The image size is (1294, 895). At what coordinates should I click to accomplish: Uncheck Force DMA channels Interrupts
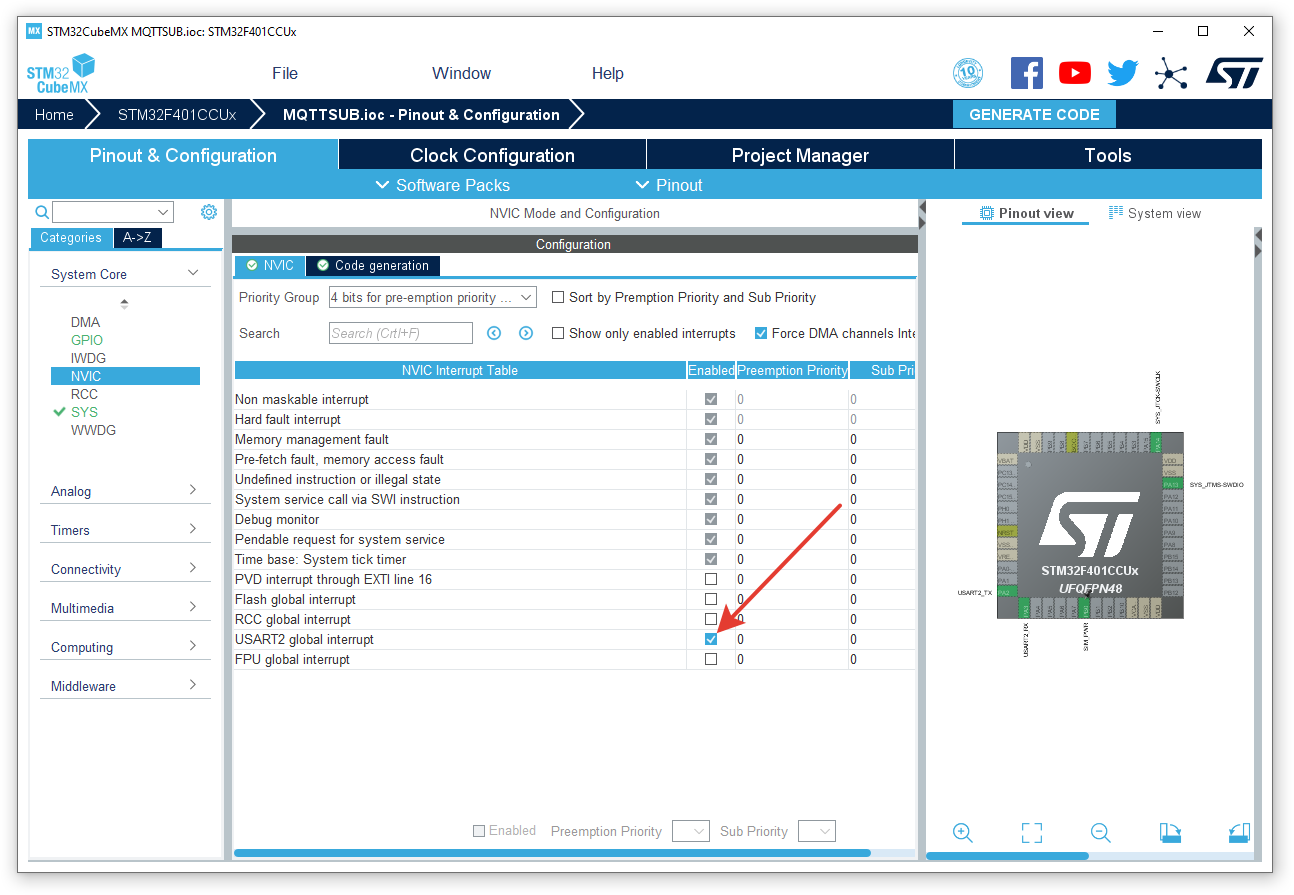(x=761, y=333)
